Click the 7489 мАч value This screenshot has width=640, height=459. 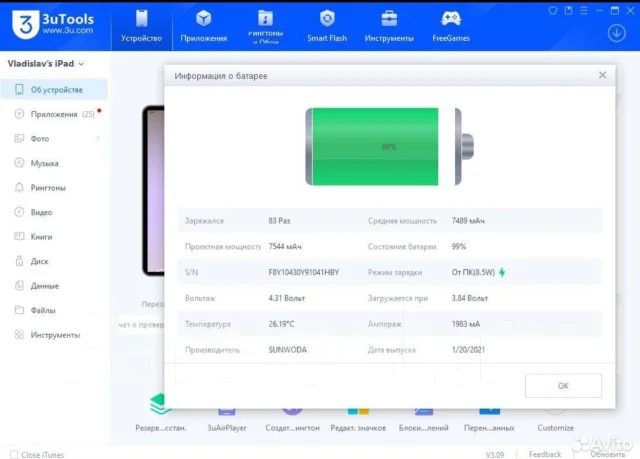pos(468,221)
